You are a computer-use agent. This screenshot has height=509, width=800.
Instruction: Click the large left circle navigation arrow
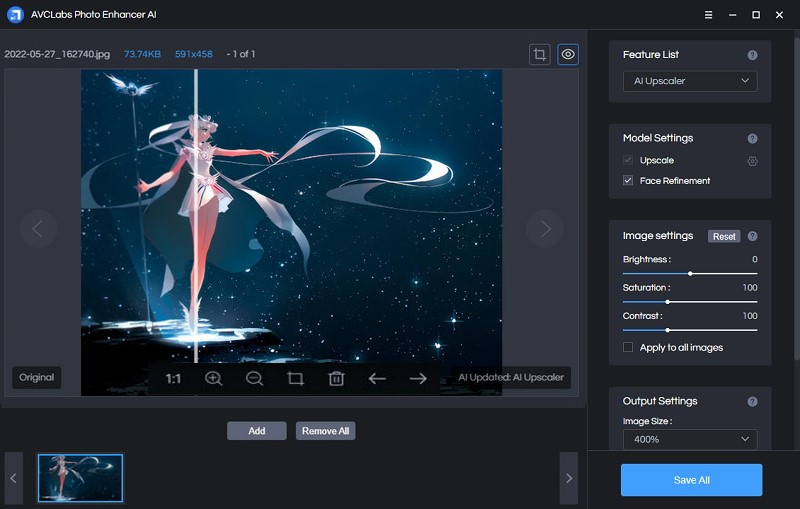[38, 228]
